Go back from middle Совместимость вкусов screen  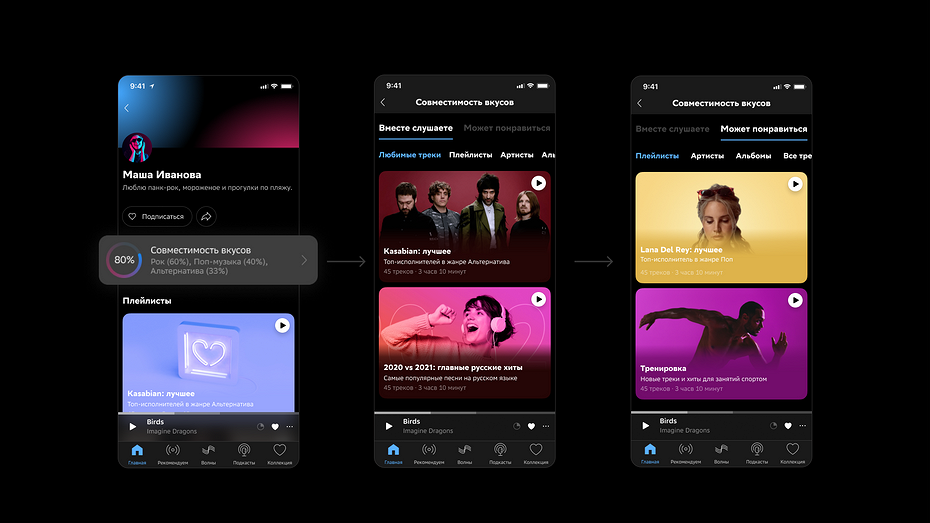[383, 103]
